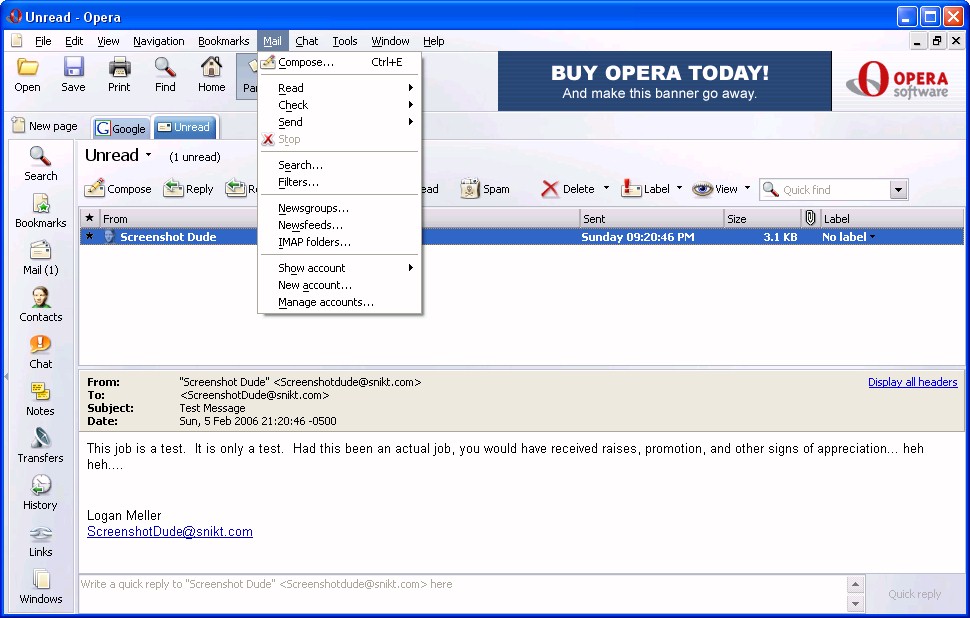
Task: Click the Print toolbar icon
Action: [x=119, y=74]
